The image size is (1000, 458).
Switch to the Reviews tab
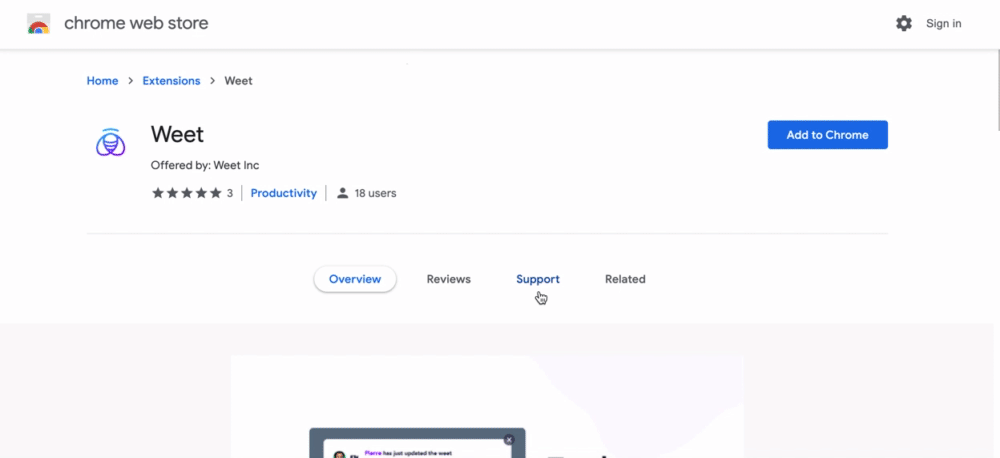(x=448, y=279)
